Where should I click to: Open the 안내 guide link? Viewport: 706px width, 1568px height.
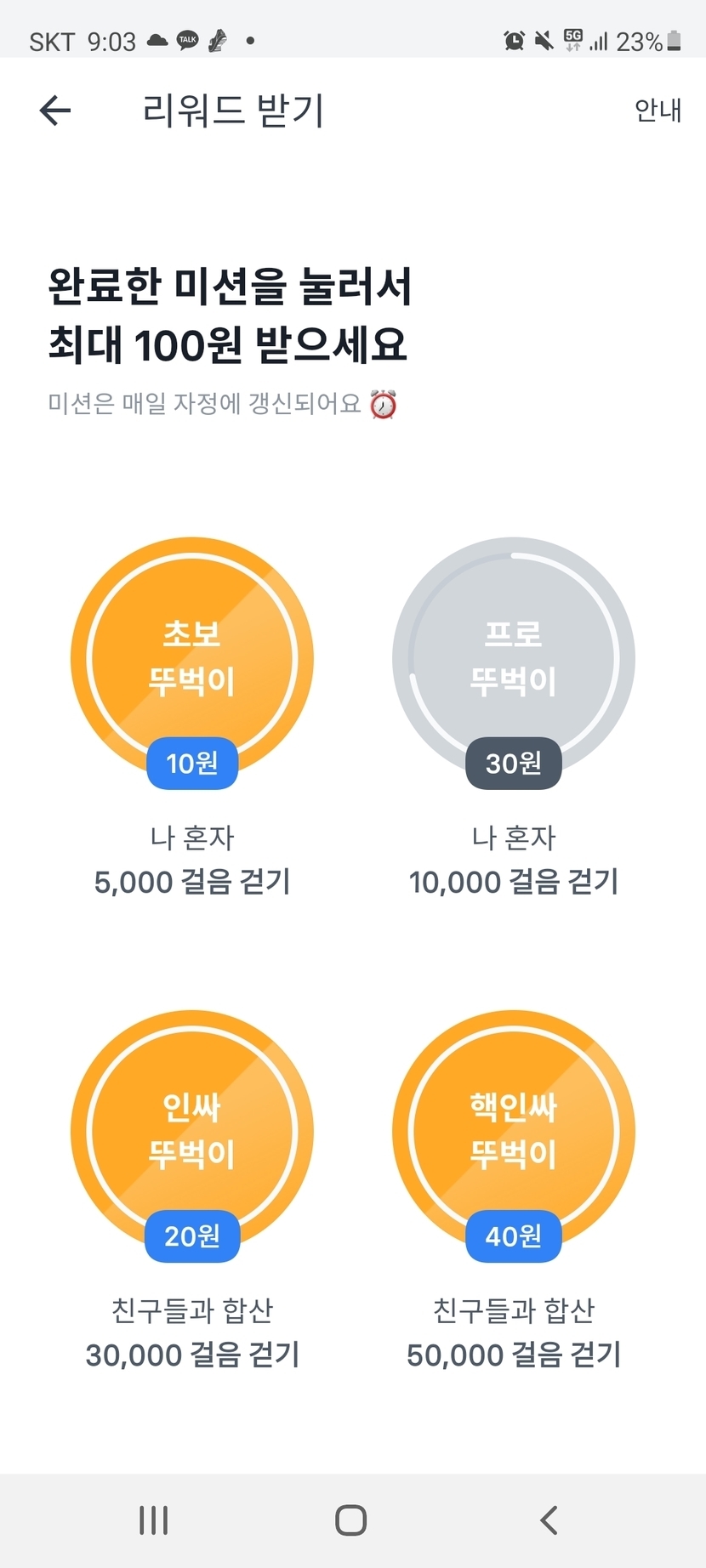coord(658,111)
